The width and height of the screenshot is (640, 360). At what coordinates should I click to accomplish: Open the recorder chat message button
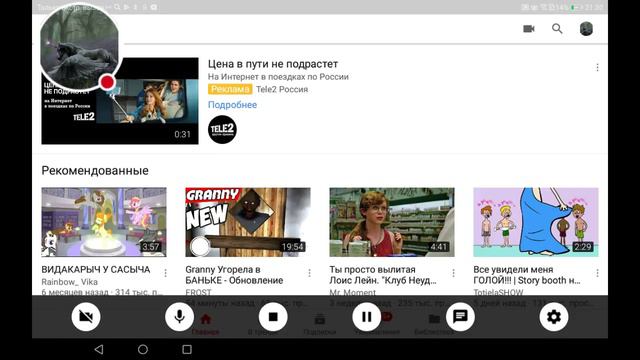[x=460, y=317]
